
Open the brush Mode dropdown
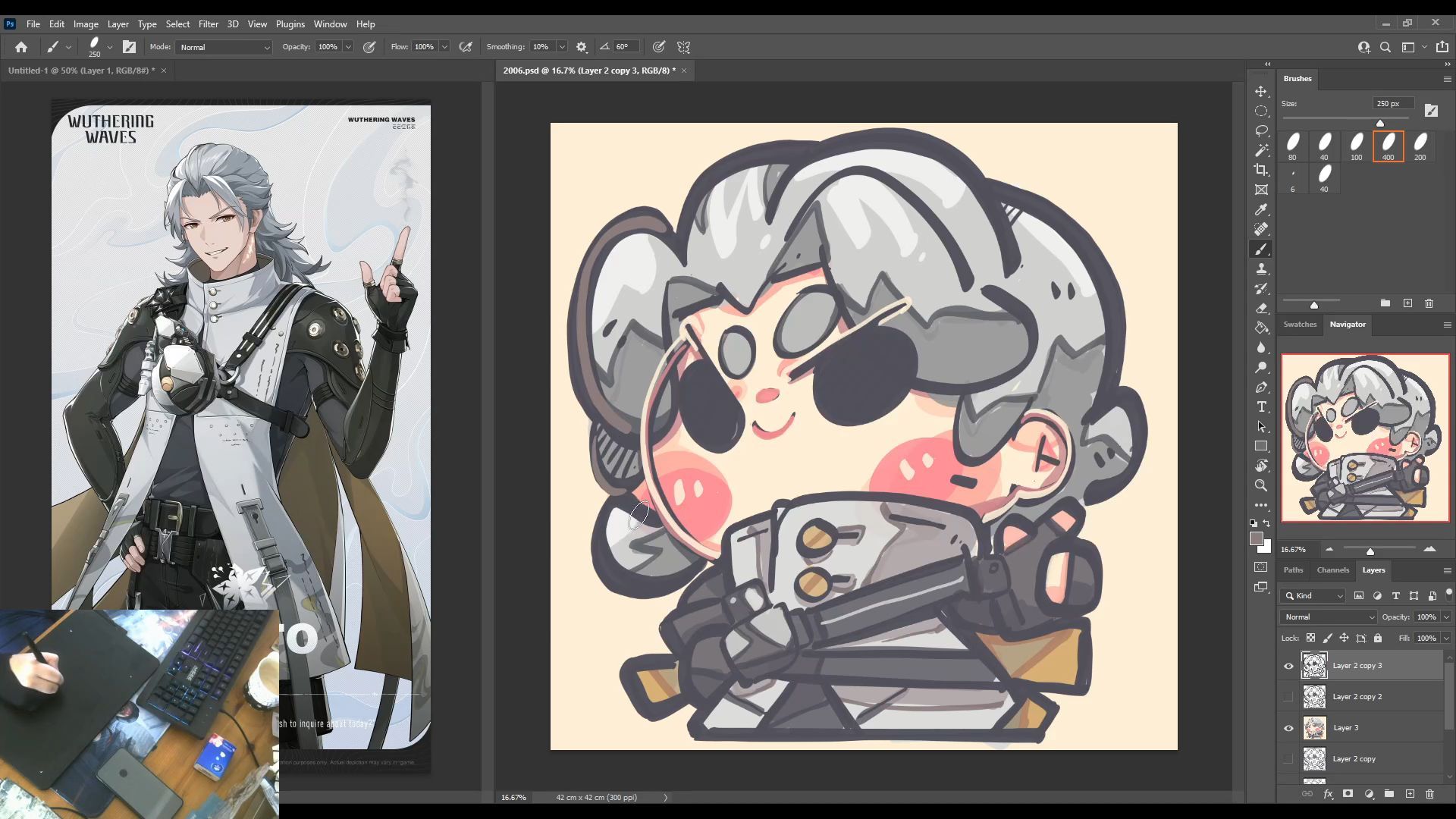coord(224,47)
